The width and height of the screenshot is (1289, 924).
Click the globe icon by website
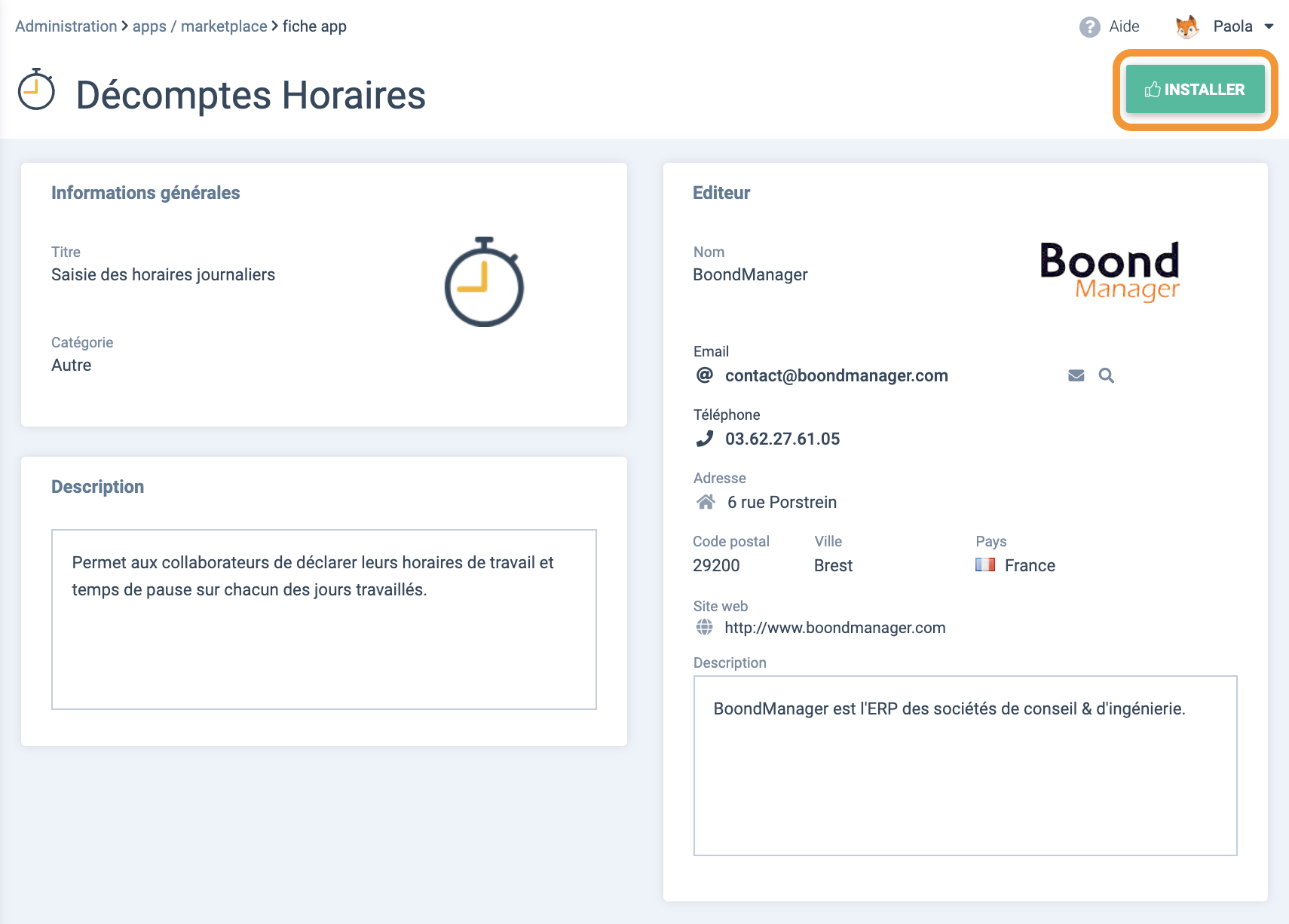pos(705,627)
